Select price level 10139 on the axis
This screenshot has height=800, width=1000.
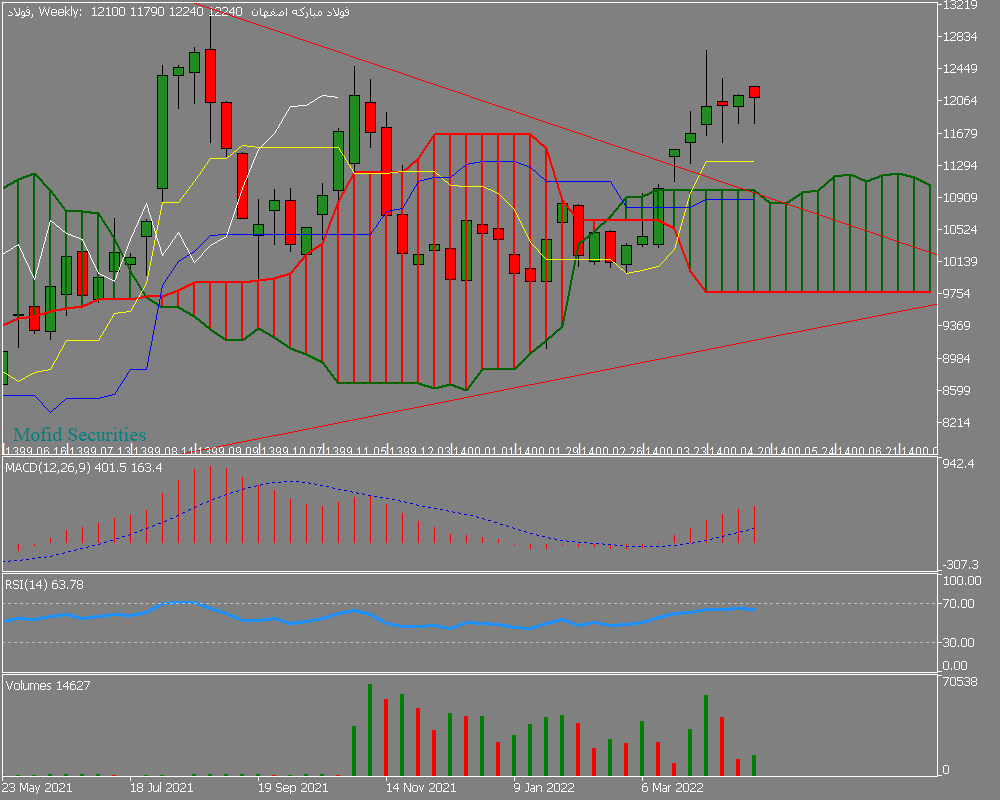(960, 261)
